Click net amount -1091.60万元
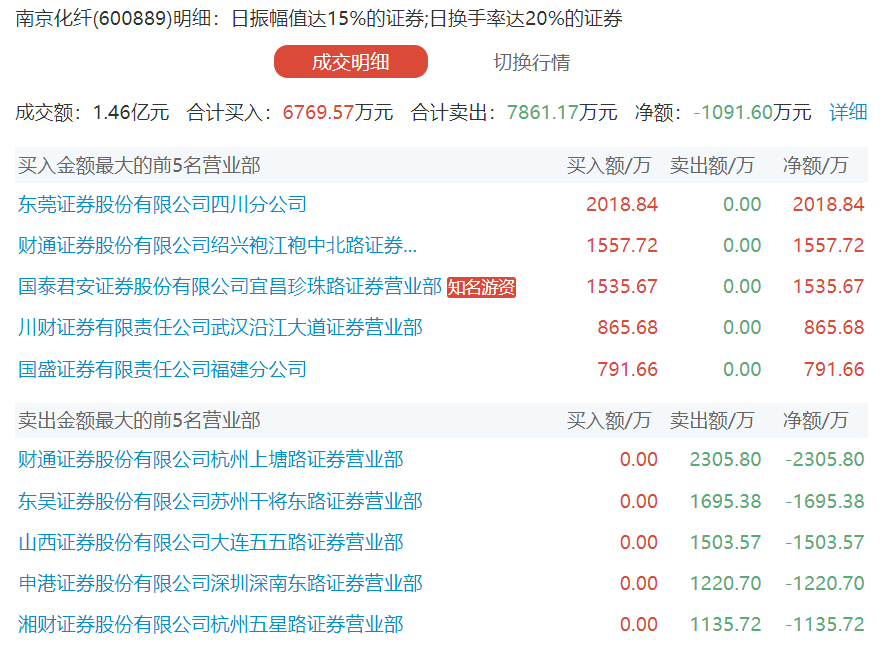This screenshot has width=890, height=662. 752,112
